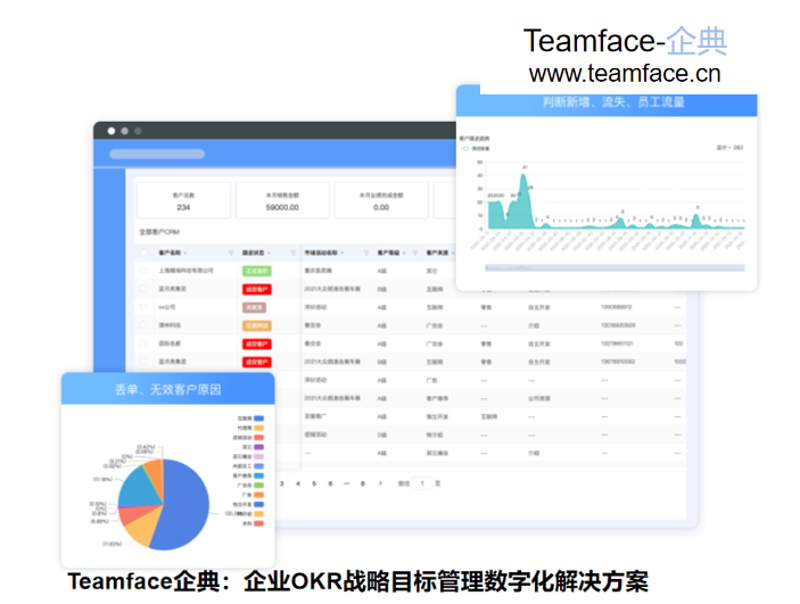Sort by the 客户名称 column arrow

185,253
